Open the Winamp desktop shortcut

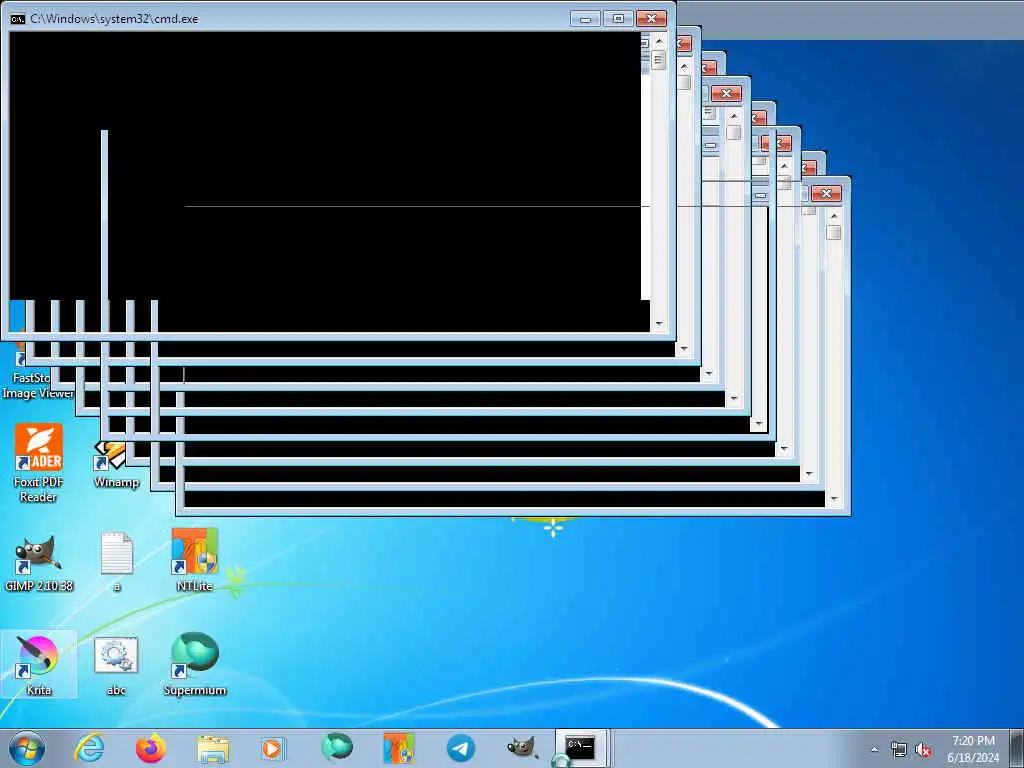(116, 465)
